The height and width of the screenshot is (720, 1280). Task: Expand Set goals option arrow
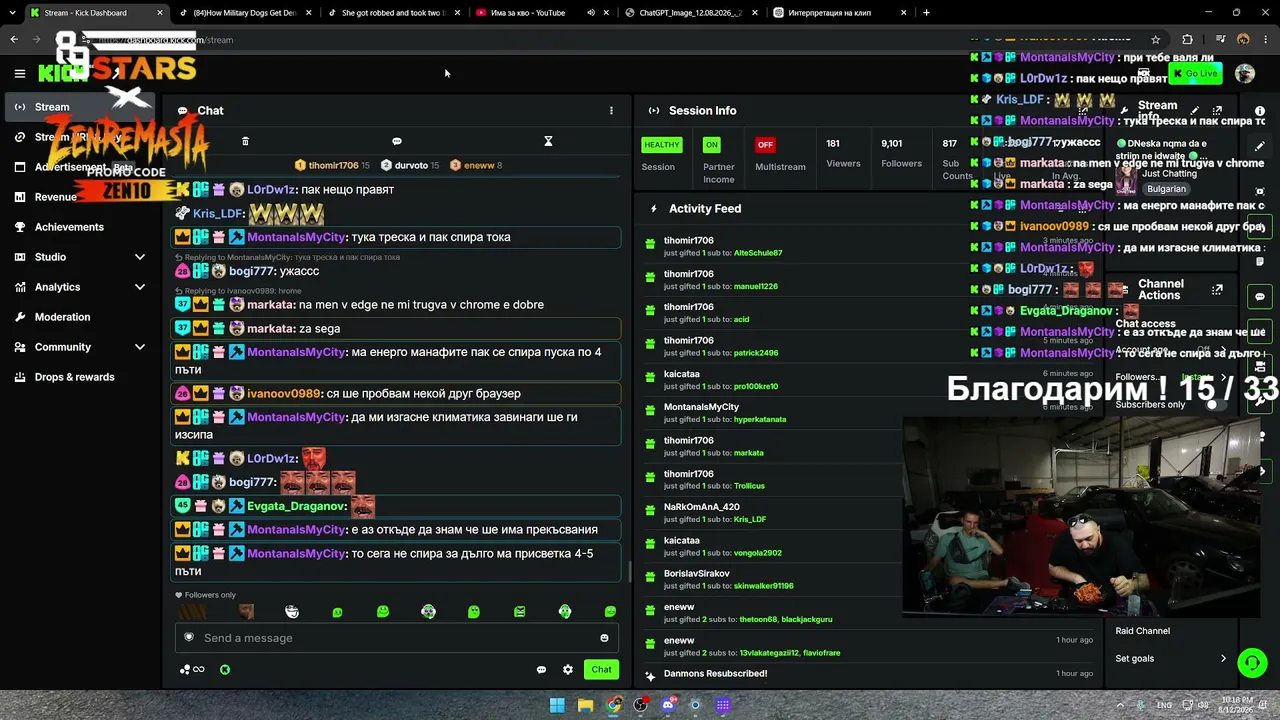pos(1223,658)
